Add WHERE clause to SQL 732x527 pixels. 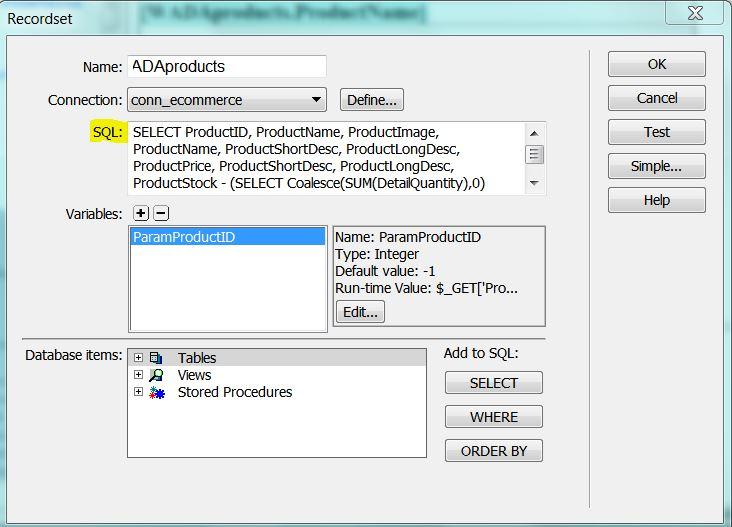click(x=494, y=417)
